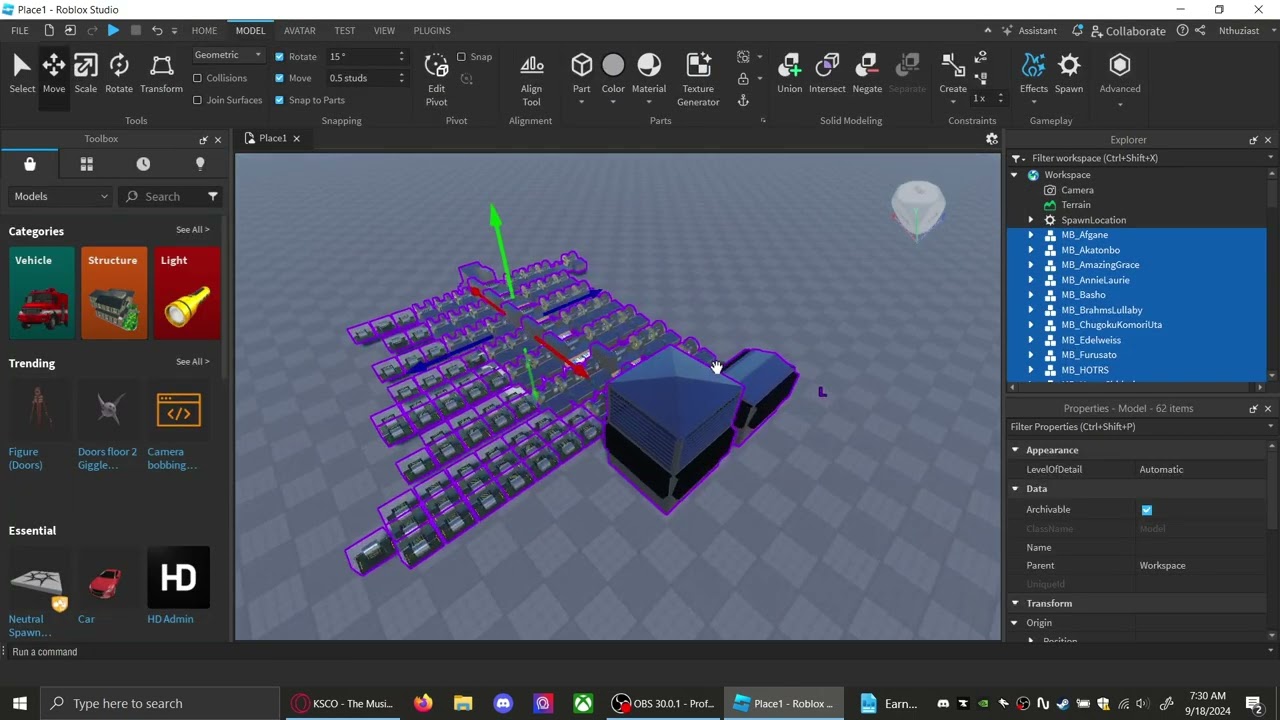The height and width of the screenshot is (720, 1280).
Task: Open the HOME ribbon tab
Action: click(204, 31)
